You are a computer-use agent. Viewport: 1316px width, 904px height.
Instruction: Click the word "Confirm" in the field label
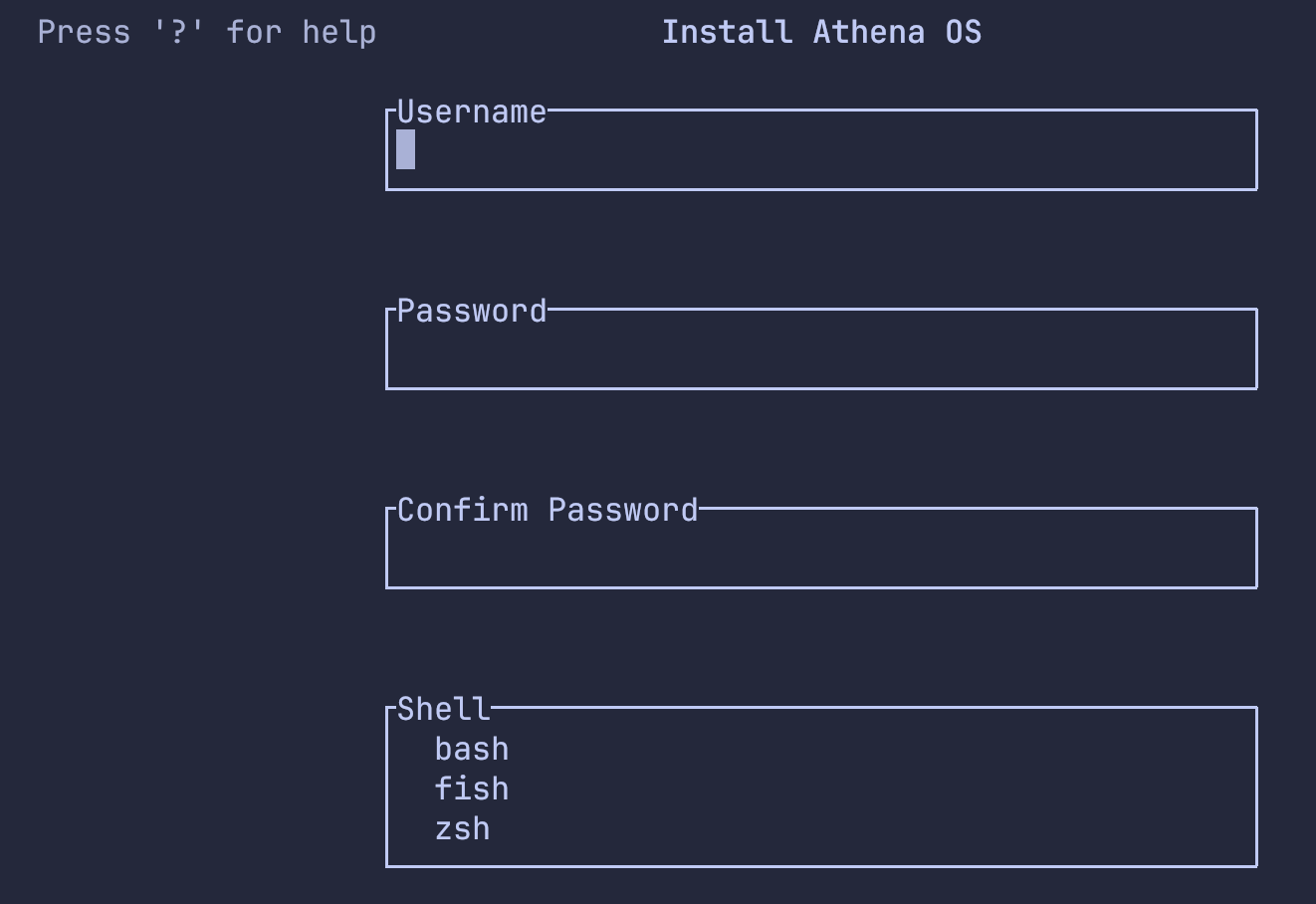point(463,511)
